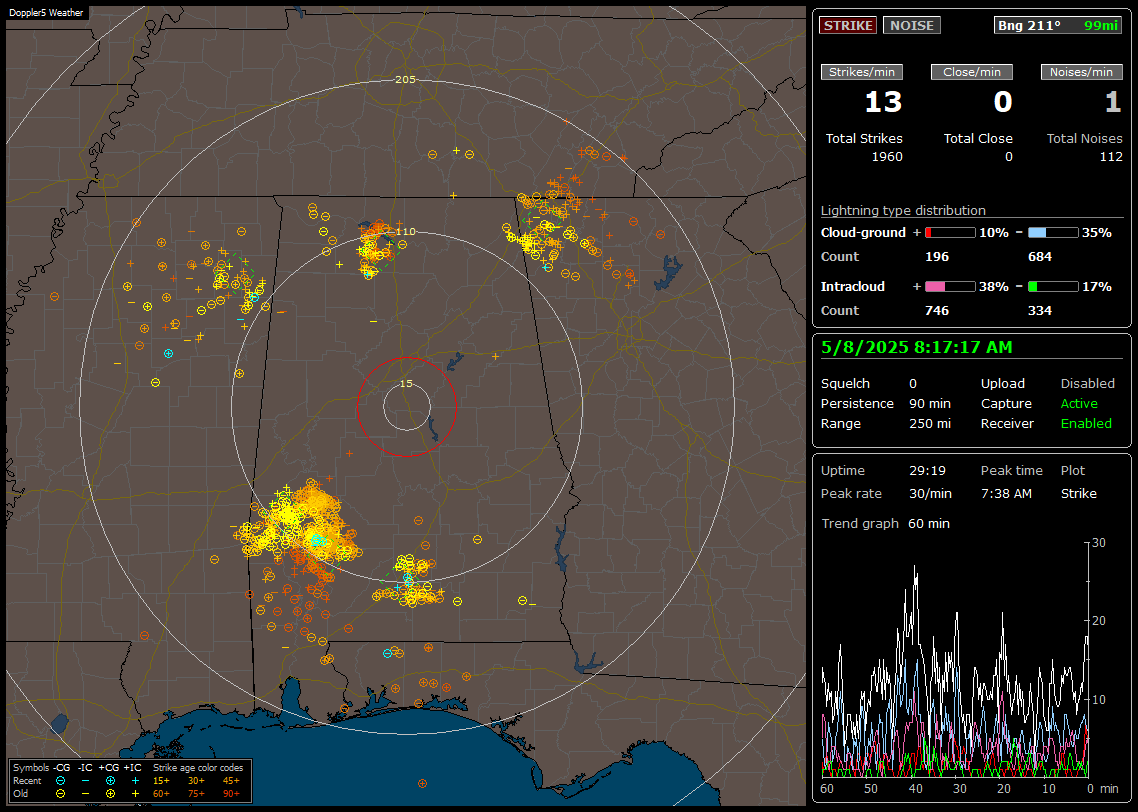Viewport: 1138px width, 812px height.
Task: Click the old -IC yellow dash in legend
Action: pyautogui.click(x=86, y=794)
